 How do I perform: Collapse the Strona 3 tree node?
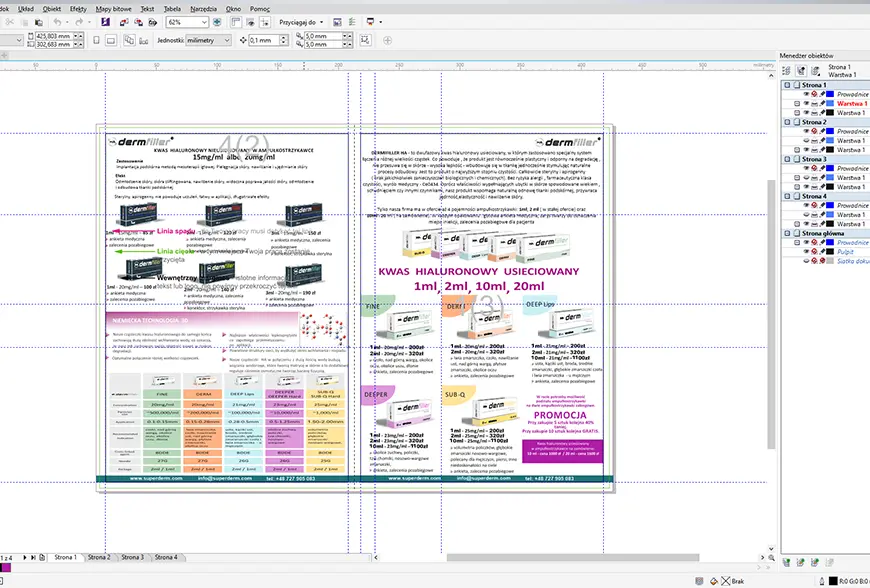point(787,159)
